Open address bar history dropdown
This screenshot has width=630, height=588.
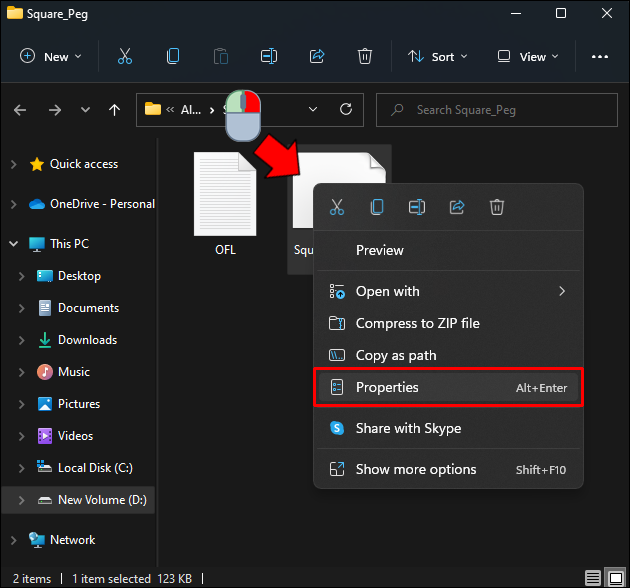[x=313, y=109]
